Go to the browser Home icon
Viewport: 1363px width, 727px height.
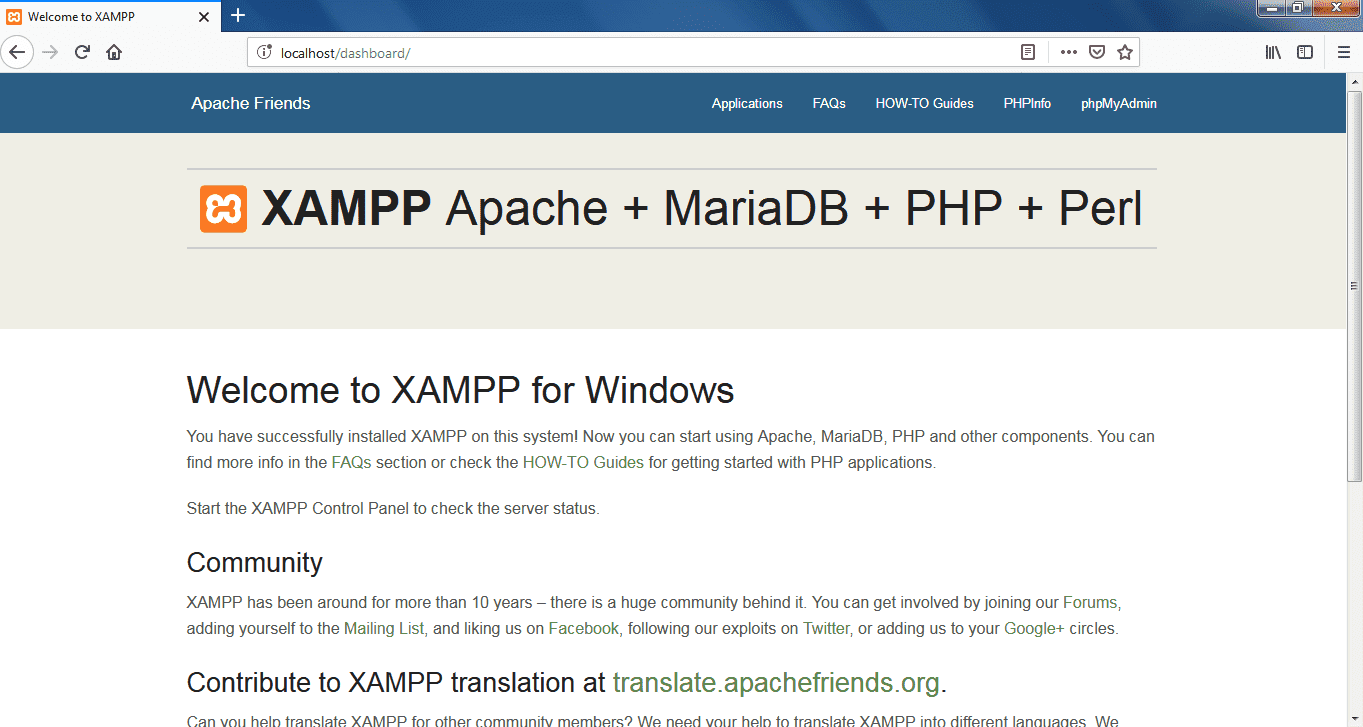click(x=114, y=52)
